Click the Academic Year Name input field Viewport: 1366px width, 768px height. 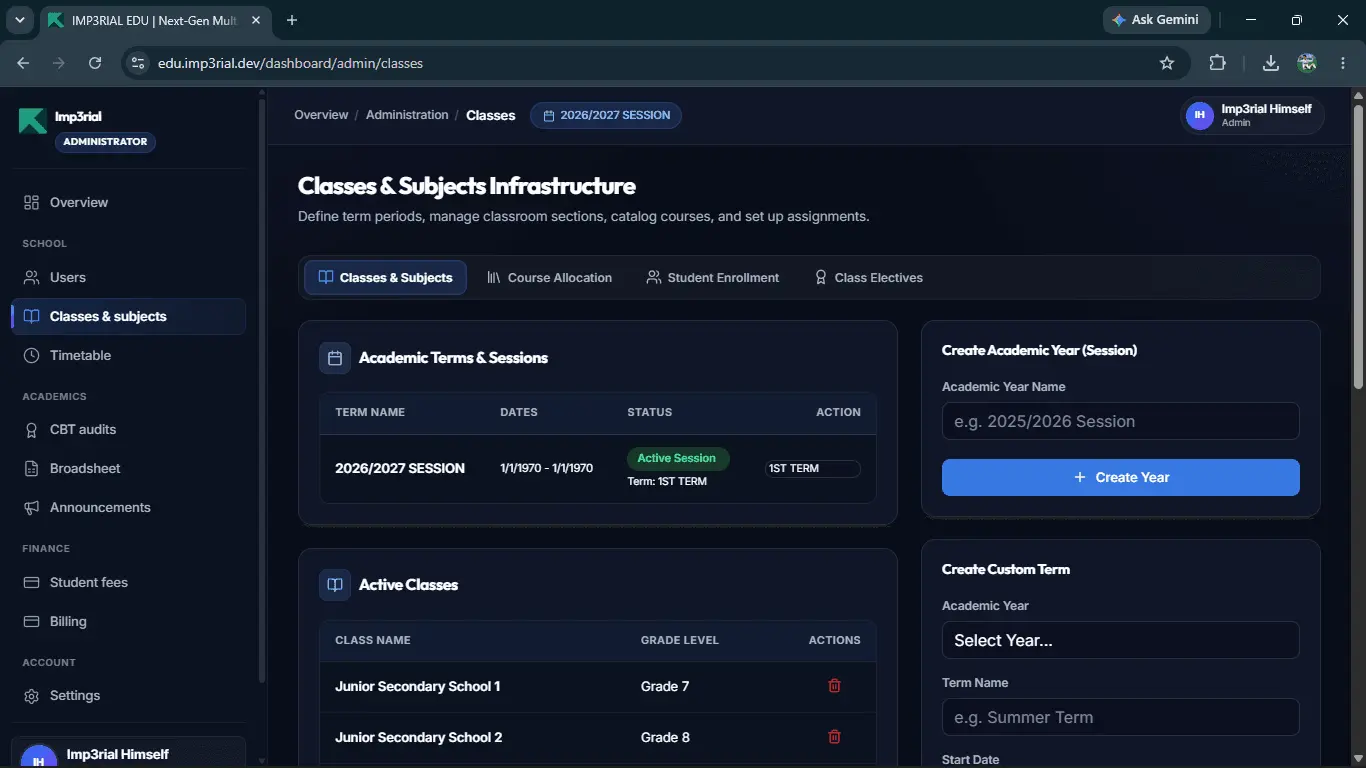(1120, 421)
